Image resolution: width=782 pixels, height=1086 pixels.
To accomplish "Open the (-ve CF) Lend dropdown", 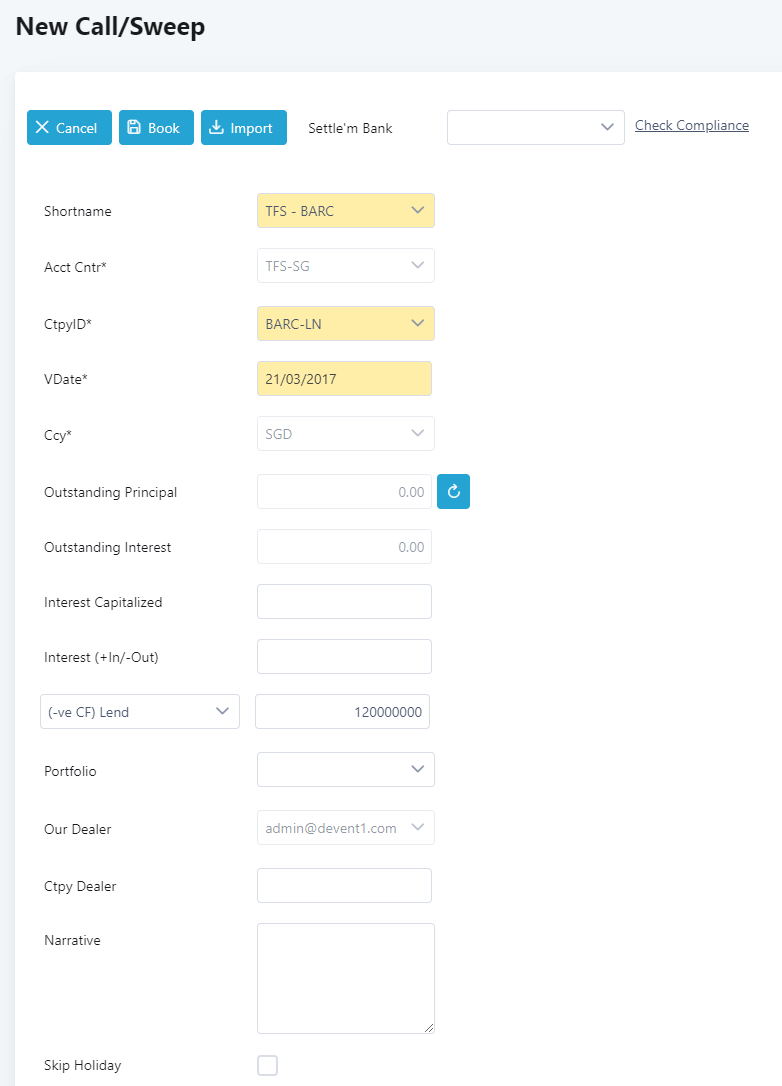I will click(140, 712).
